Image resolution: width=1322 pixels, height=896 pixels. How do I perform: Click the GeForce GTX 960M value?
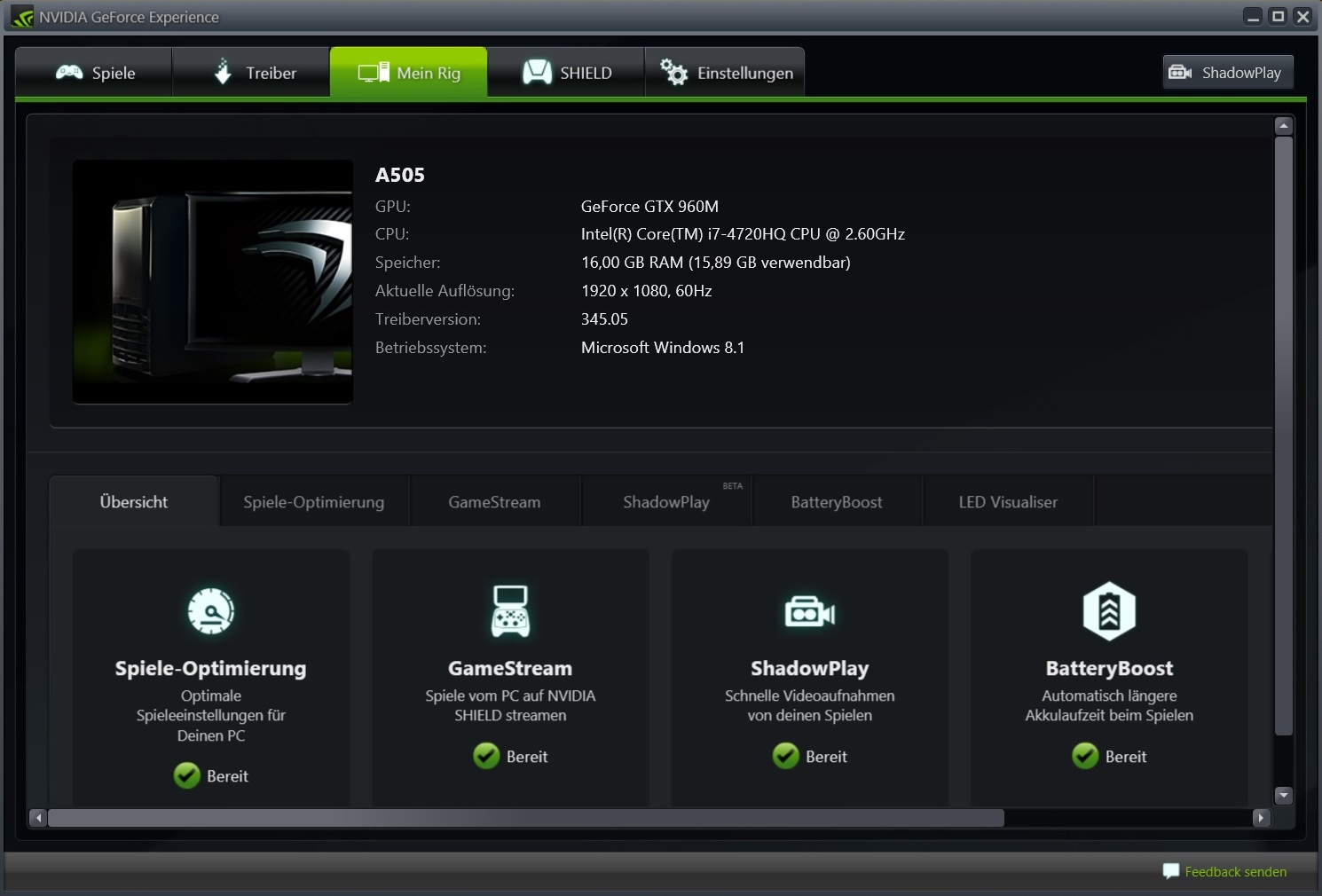point(649,207)
